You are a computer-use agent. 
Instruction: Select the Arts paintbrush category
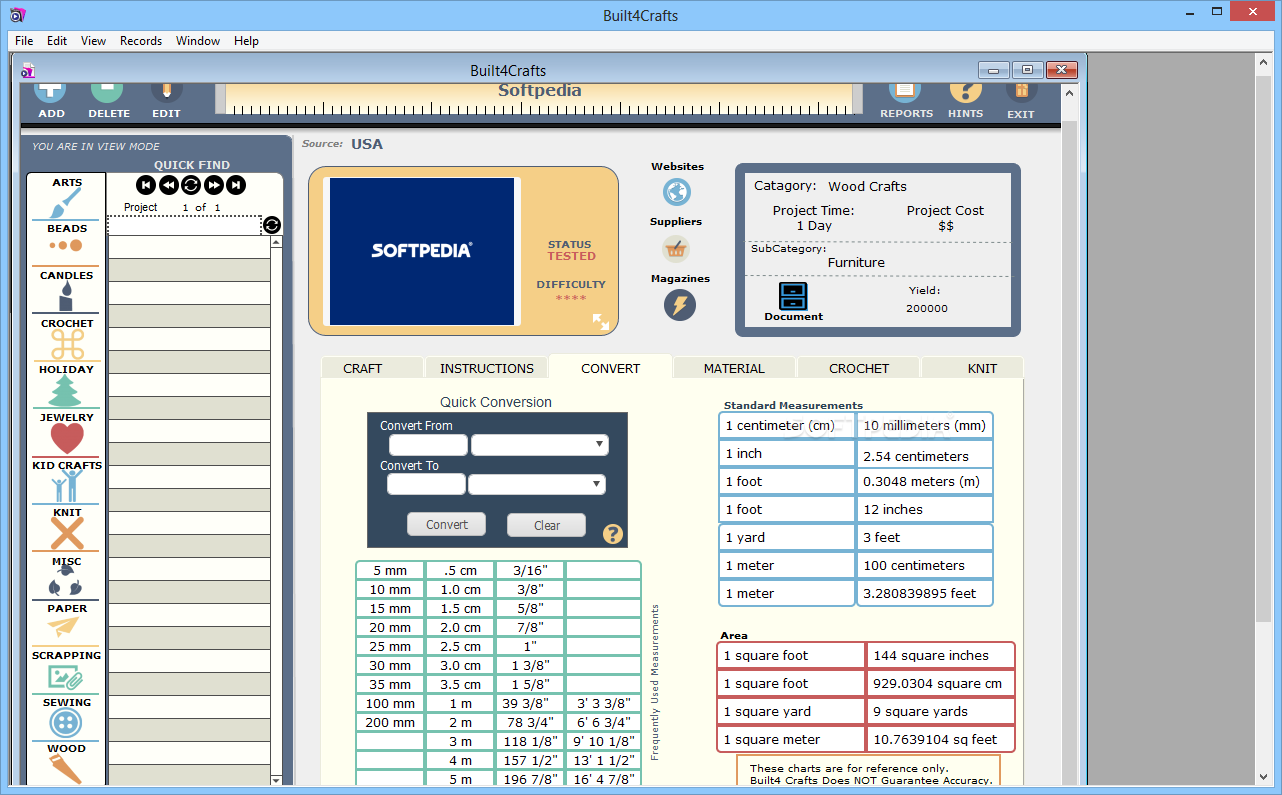tap(67, 204)
